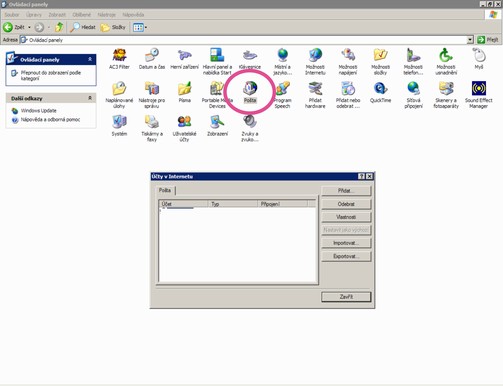Click the Vlastnosti button
Viewport: 503px width, 386px height.
click(x=346, y=217)
